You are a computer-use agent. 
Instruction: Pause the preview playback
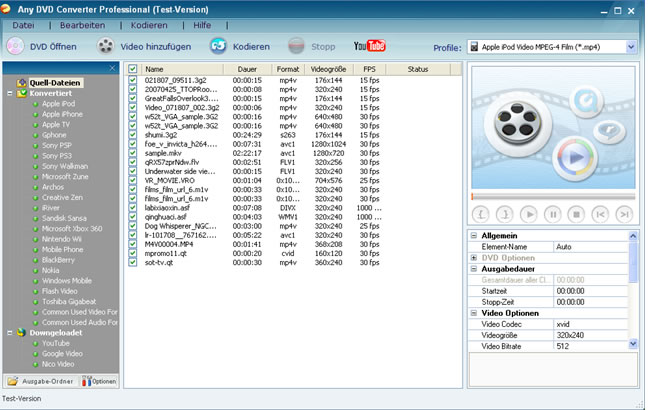point(553,214)
